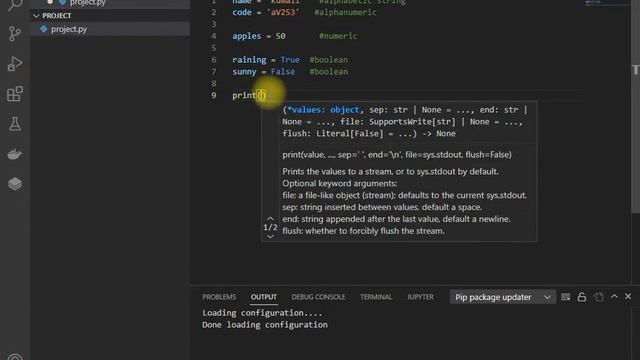Open the Run and Debug view
The height and width of the screenshot is (360, 640).
click(x=15, y=64)
